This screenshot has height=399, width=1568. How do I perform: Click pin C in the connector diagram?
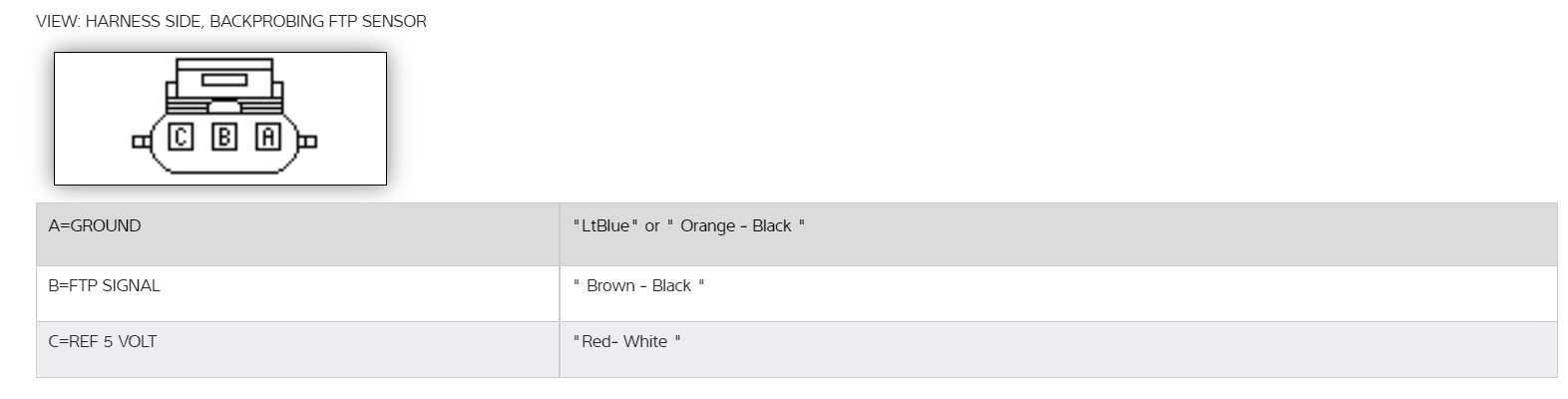tap(181, 137)
